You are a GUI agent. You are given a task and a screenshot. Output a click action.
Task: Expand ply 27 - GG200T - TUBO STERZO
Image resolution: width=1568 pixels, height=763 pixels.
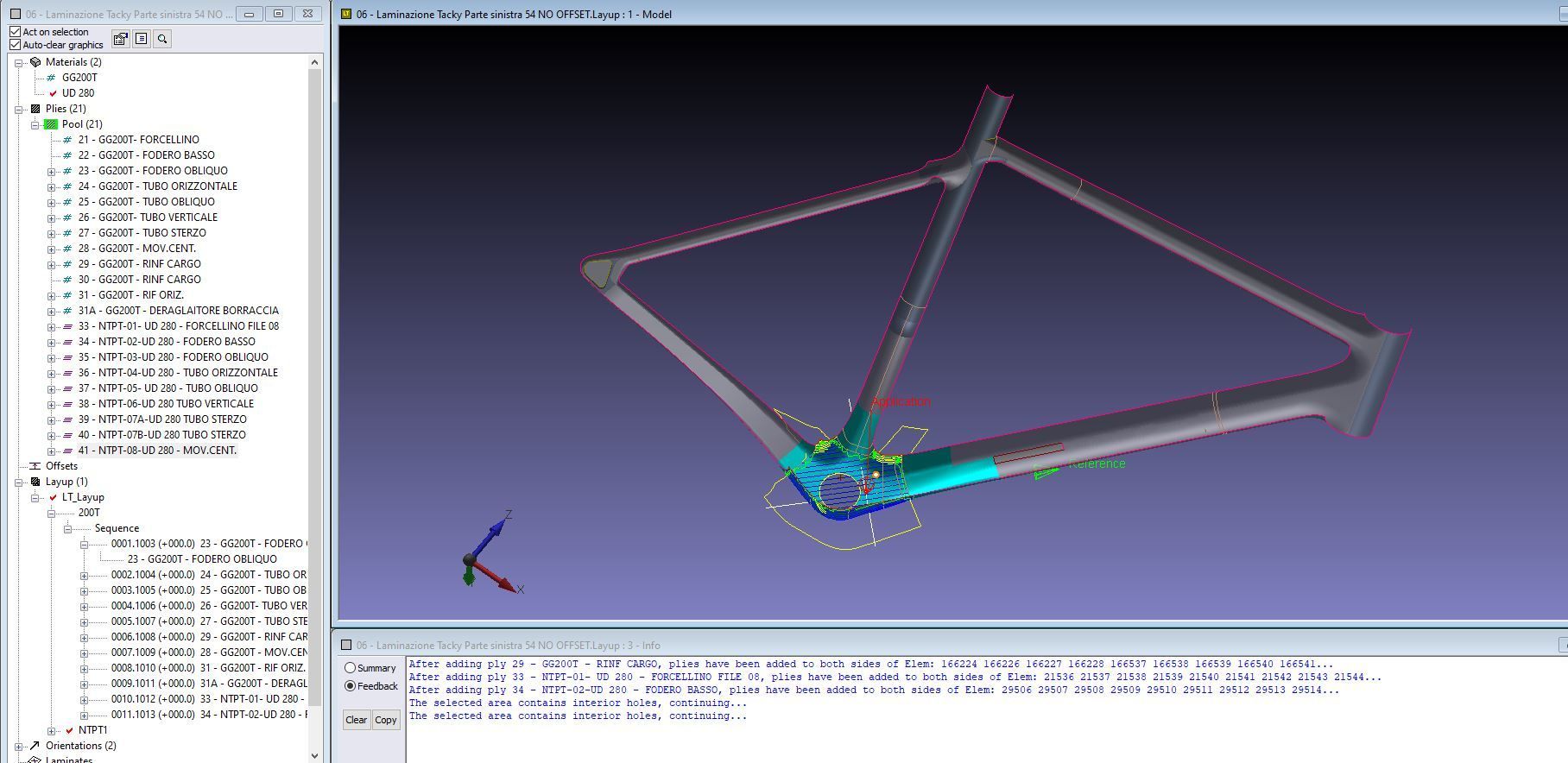click(x=51, y=233)
